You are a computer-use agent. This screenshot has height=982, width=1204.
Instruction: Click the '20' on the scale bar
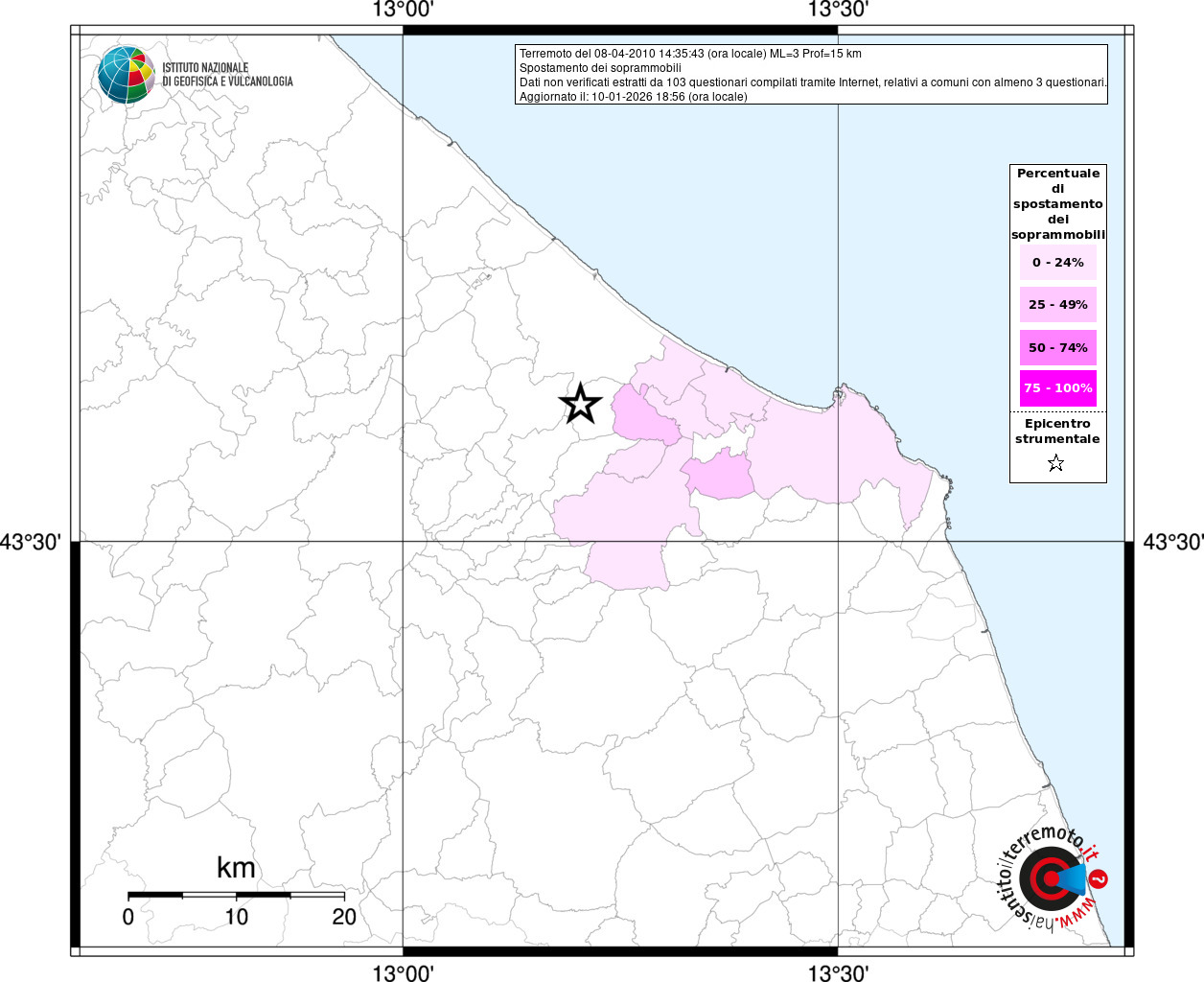(x=344, y=917)
